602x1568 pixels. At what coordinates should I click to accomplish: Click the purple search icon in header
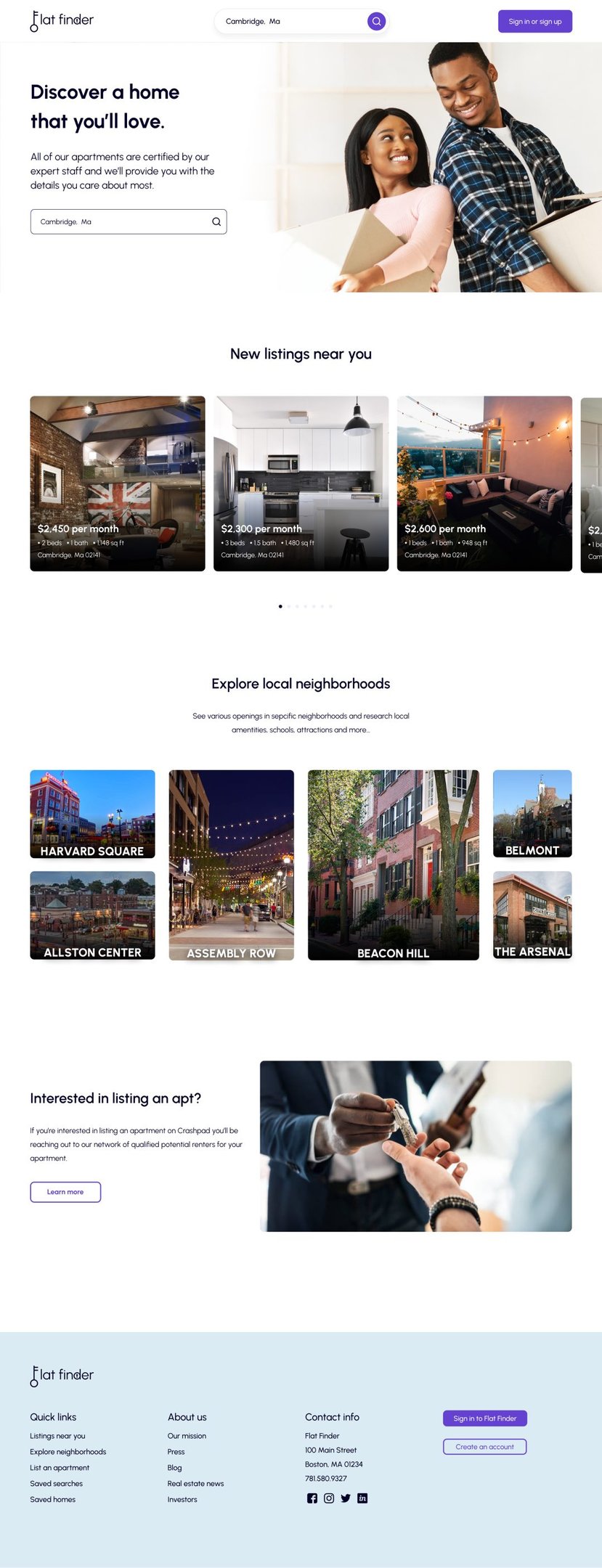[x=376, y=21]
